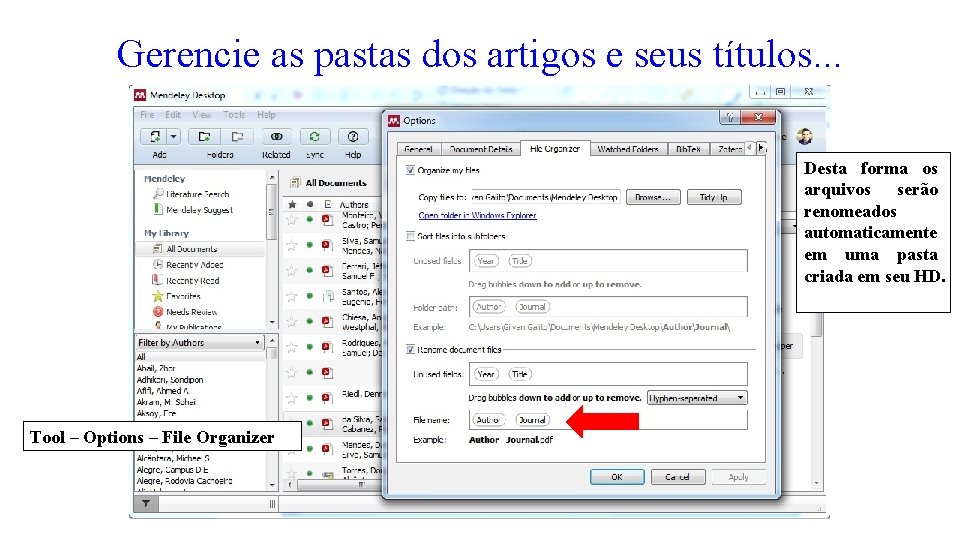The image size is (960, 540).
Task: Click the Cancel button in Options
Action: [677, 477]
